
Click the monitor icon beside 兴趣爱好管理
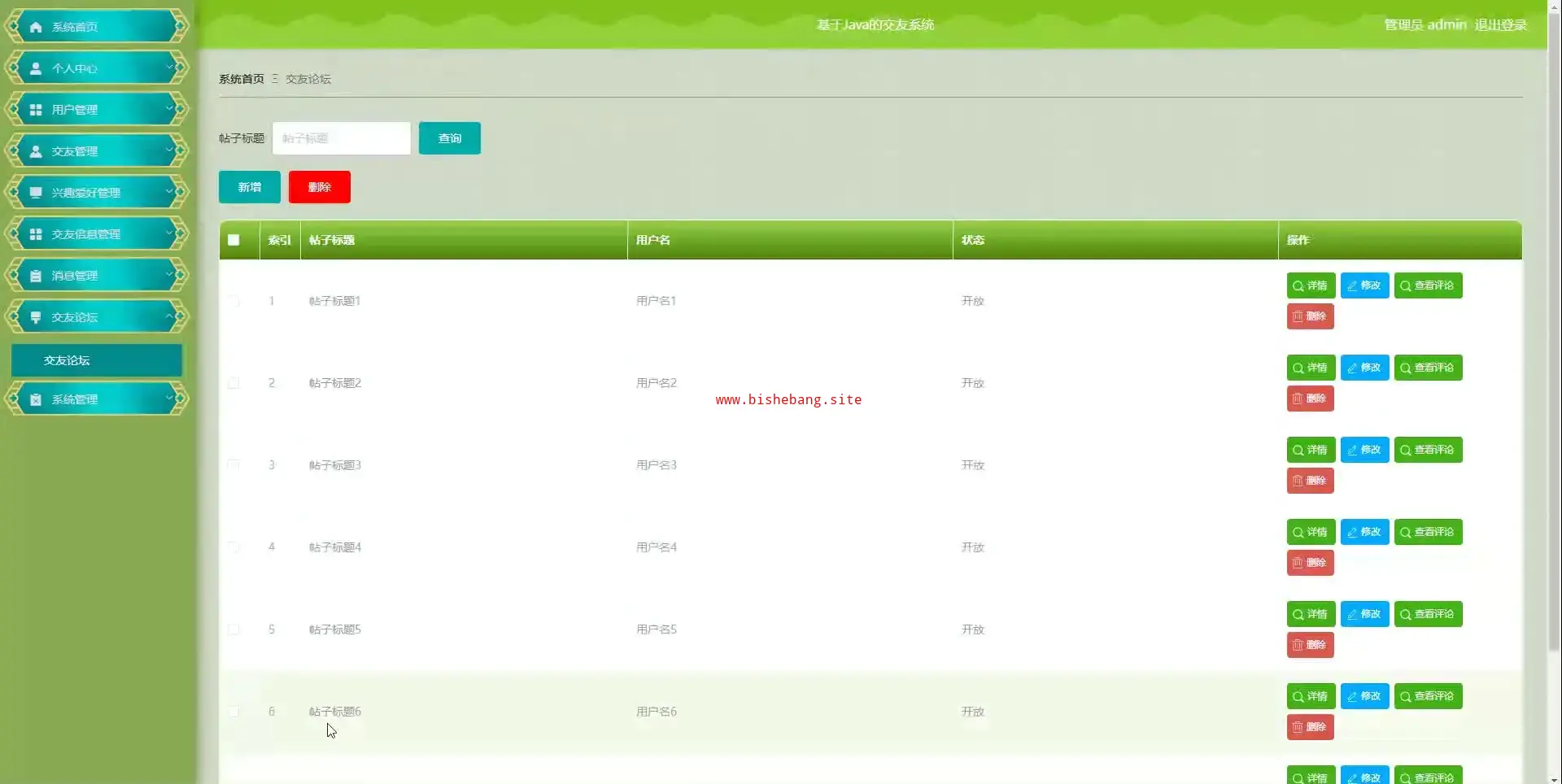click(x=36, y=193)
